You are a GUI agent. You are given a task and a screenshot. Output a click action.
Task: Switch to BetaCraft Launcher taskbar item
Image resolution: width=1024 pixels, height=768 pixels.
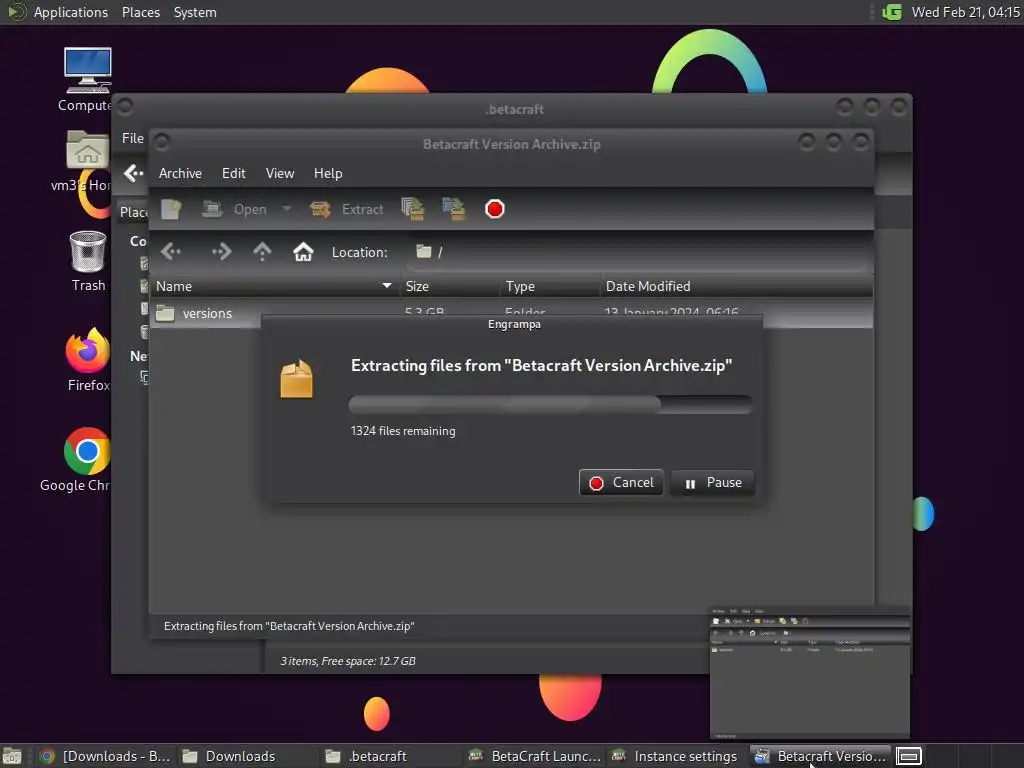click(535, 756)
